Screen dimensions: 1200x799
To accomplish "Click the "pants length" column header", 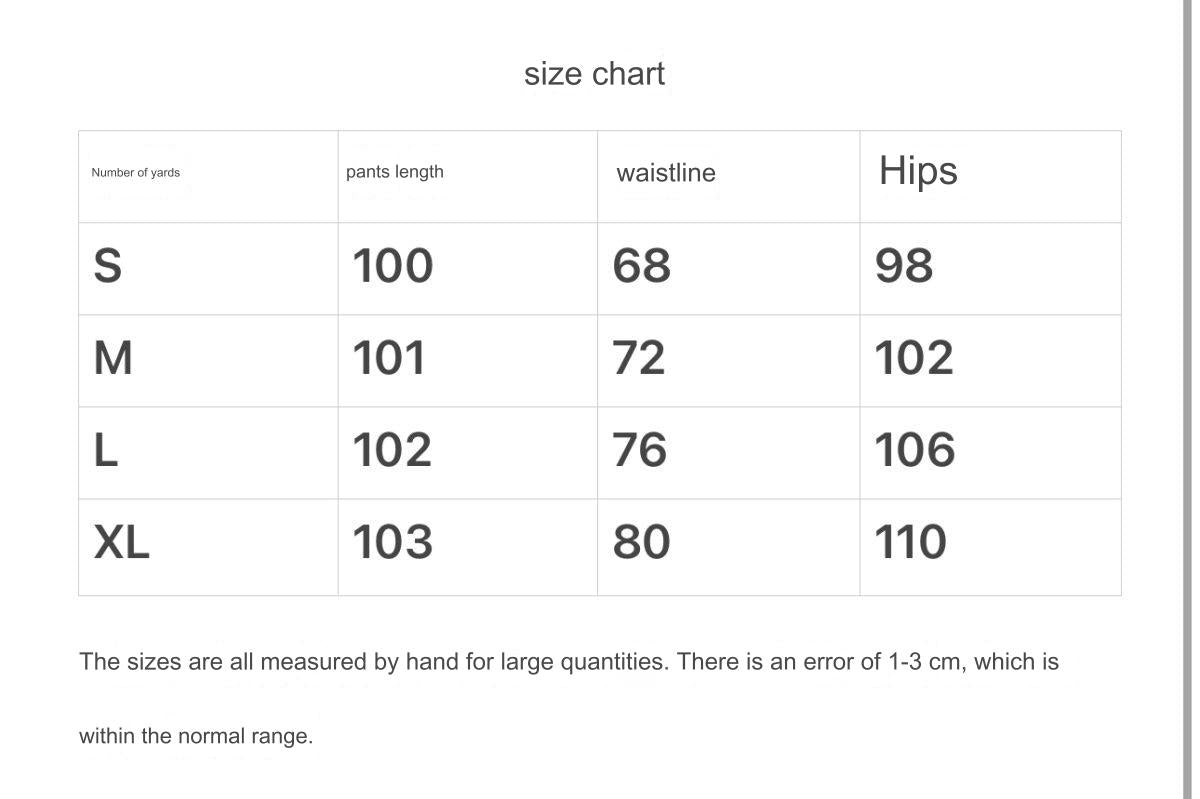I will pos(395,172).
